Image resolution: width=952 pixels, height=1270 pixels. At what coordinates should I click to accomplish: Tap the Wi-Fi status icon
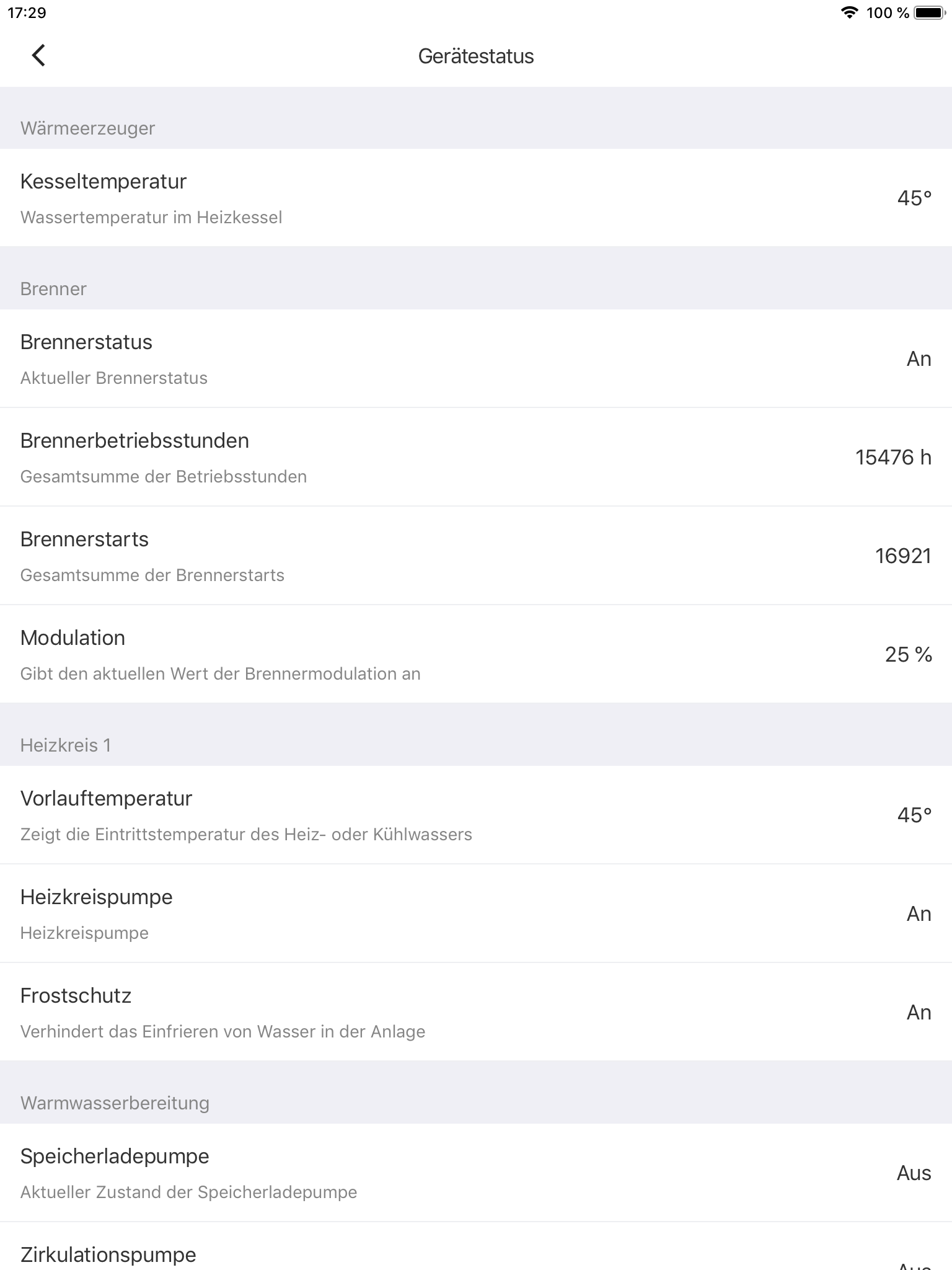click(x=849, y=12)
